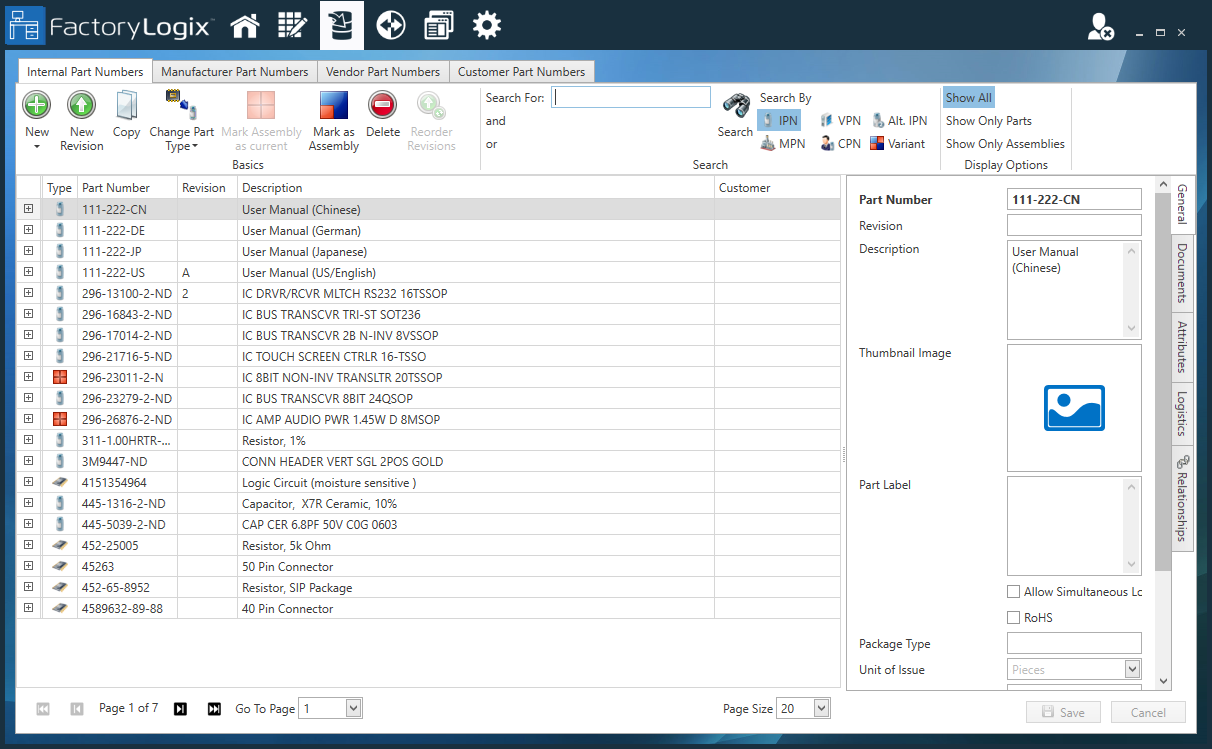Select Show Only Assemblies option

point(1005,144)
